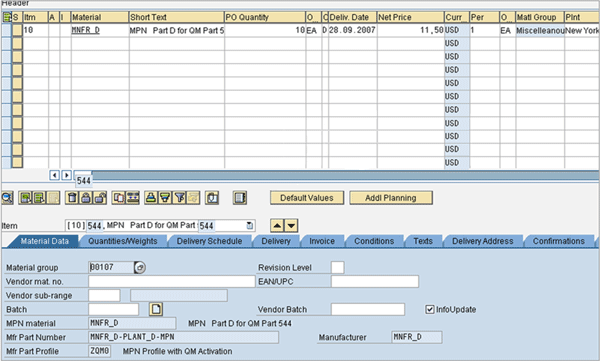This screenshot has height=361, width=600.
Task: Open the Invoice tab
Action: click(x=322, y=241)
